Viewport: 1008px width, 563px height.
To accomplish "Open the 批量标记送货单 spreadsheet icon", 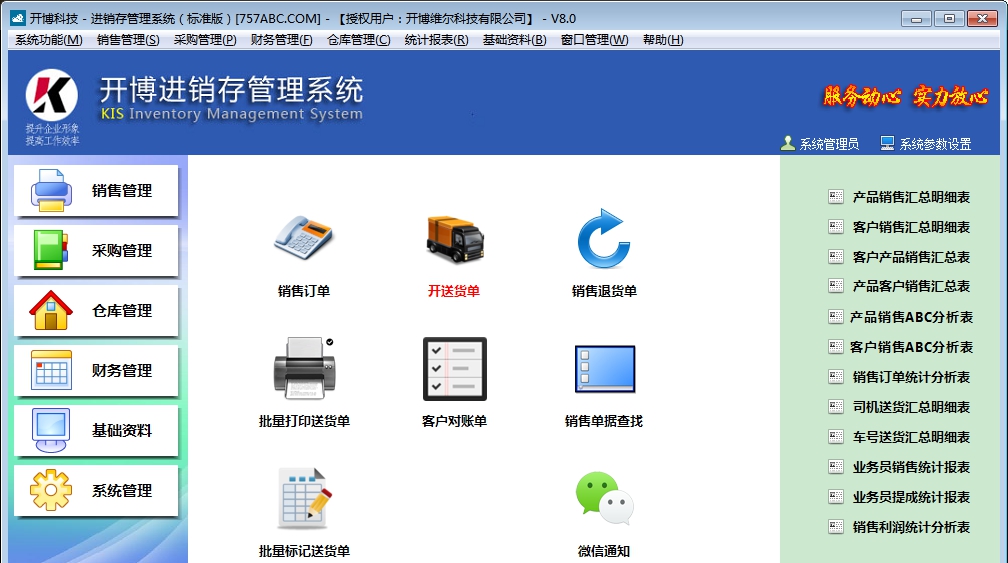I will [x=305, y=499].
